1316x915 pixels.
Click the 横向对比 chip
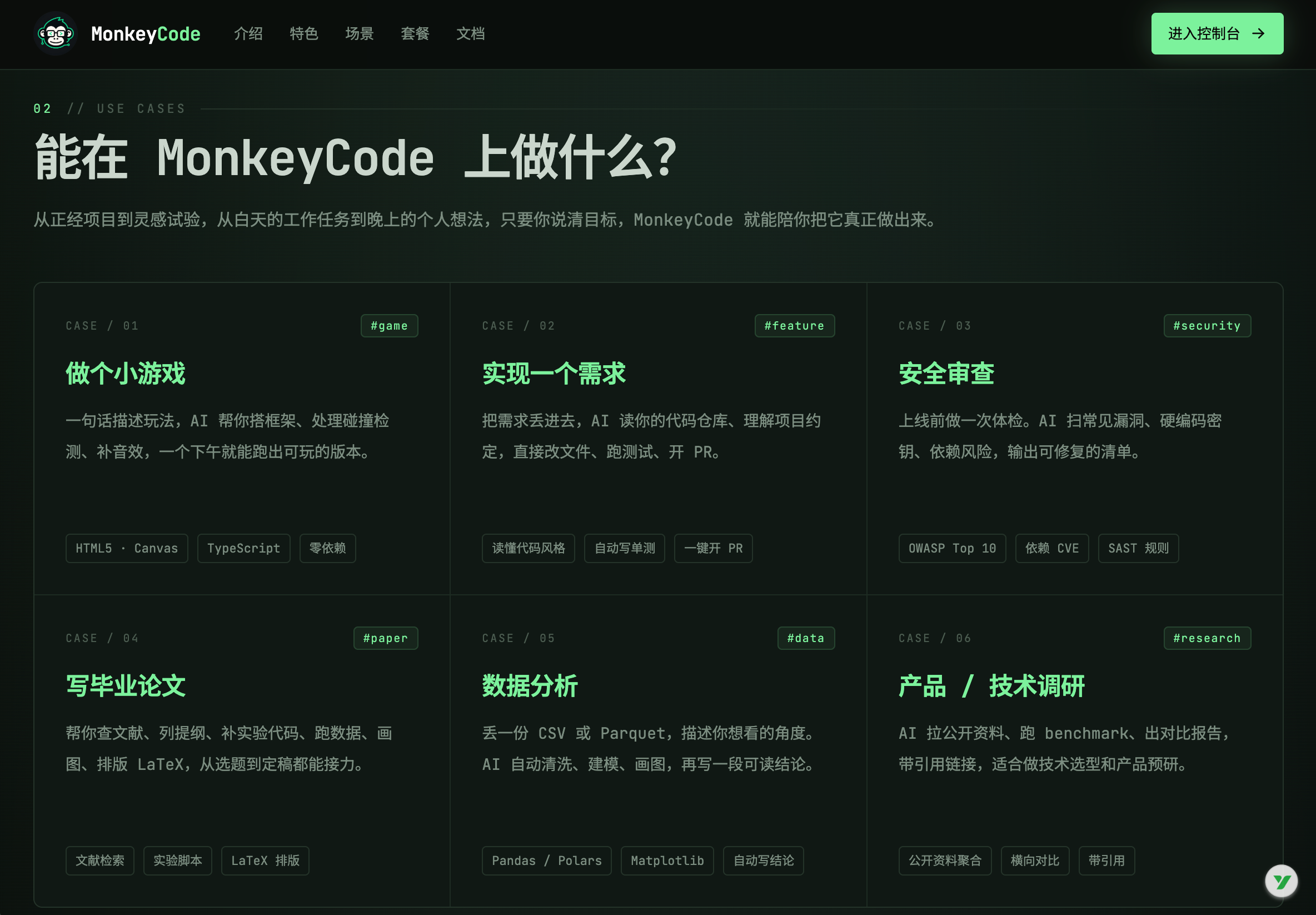[x=1035, y=861]
